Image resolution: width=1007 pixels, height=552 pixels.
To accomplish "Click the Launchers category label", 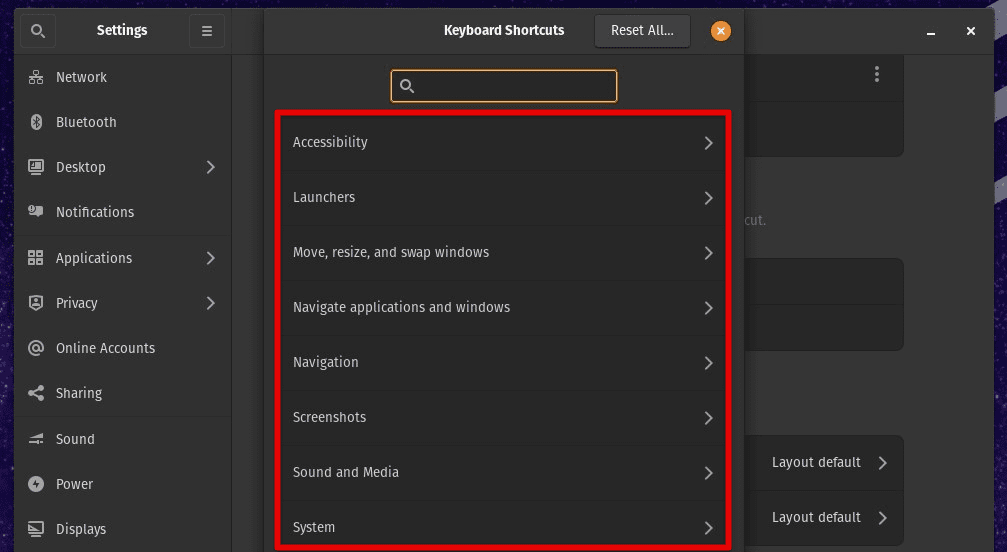I will 324,198.
